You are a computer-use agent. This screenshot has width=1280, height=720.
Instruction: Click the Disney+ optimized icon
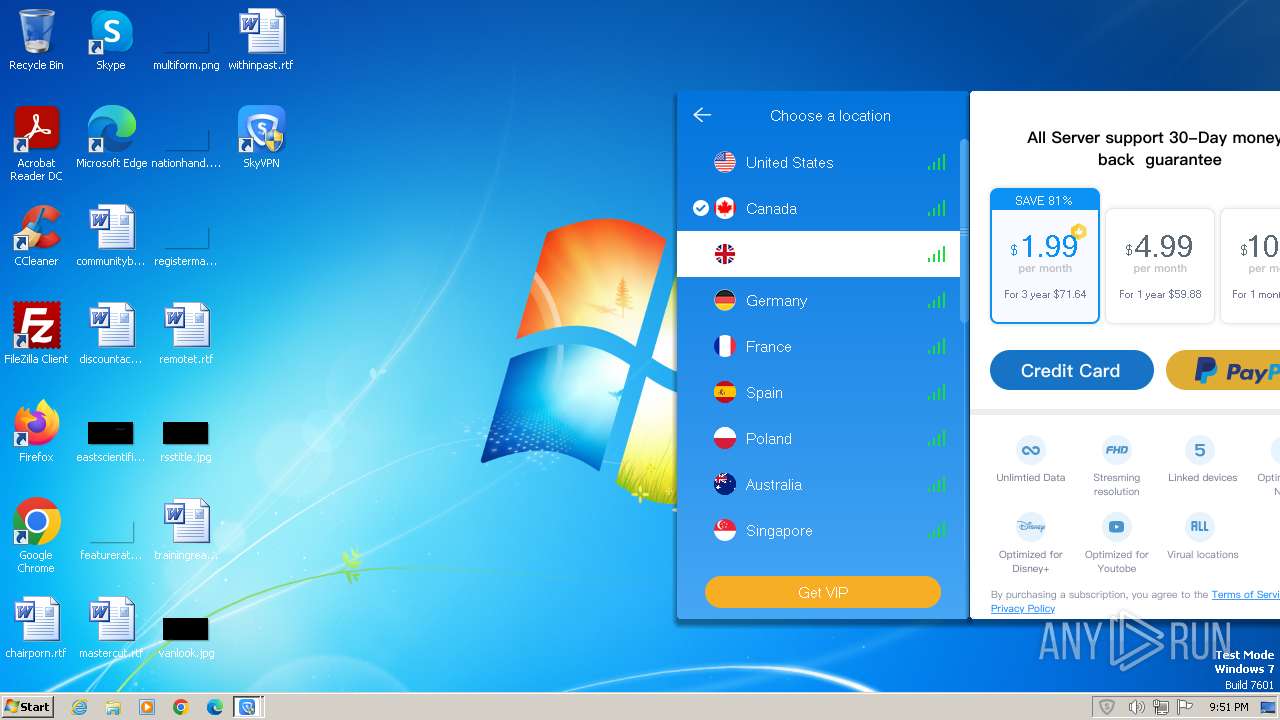point(1030,526)
